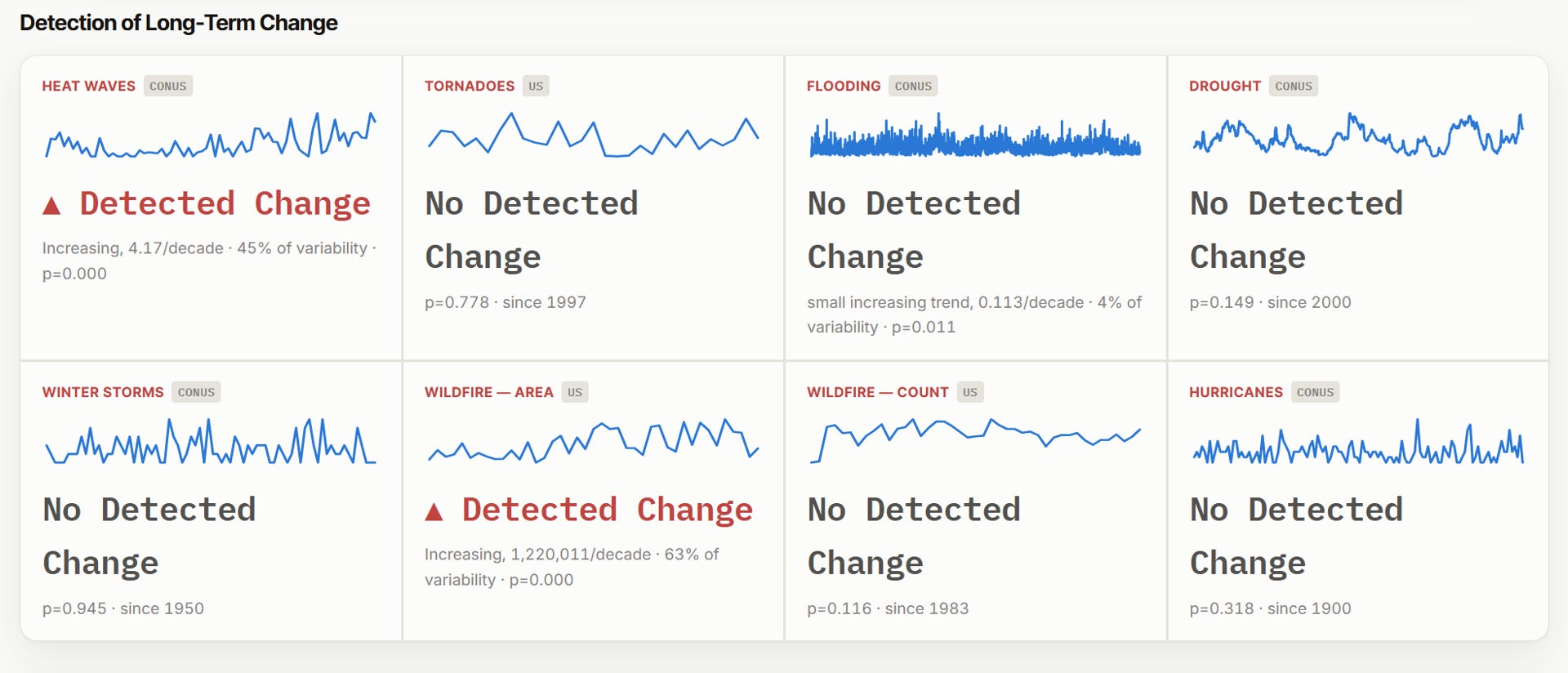Select the DROUGHT card title

(x=1225, y=86)
